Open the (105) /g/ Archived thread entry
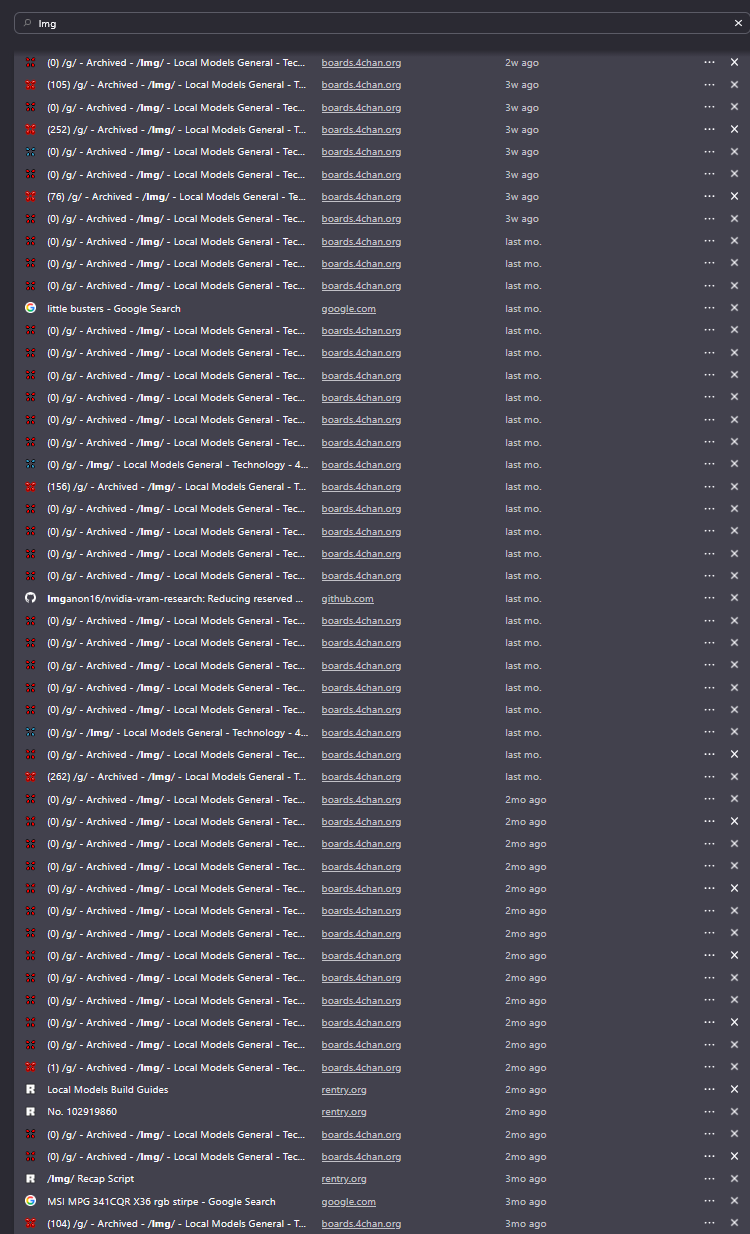750x1234 pixels. click(176, 85)
